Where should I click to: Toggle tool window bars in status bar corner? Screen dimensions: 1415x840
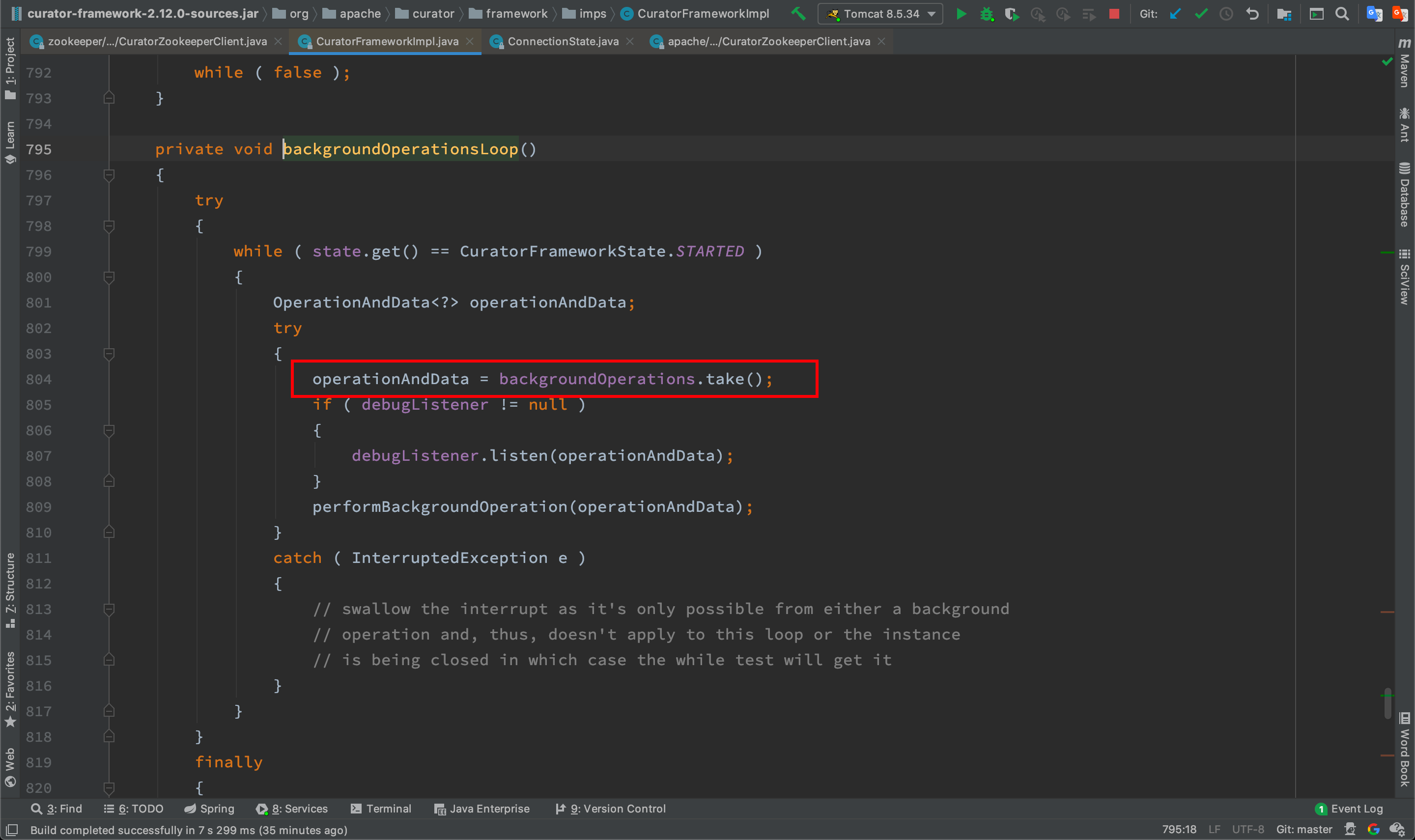click(12, 830)
